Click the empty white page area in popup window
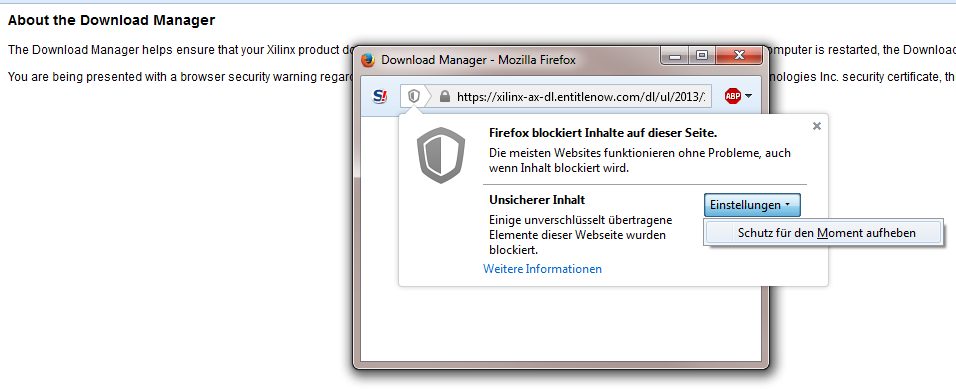The image size is (956, 391). click(x=561, y=323)
